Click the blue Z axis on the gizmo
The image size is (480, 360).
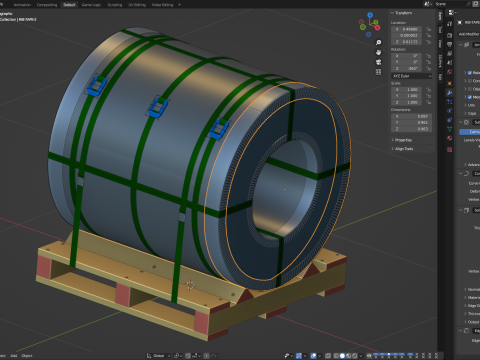coord(370,15)
